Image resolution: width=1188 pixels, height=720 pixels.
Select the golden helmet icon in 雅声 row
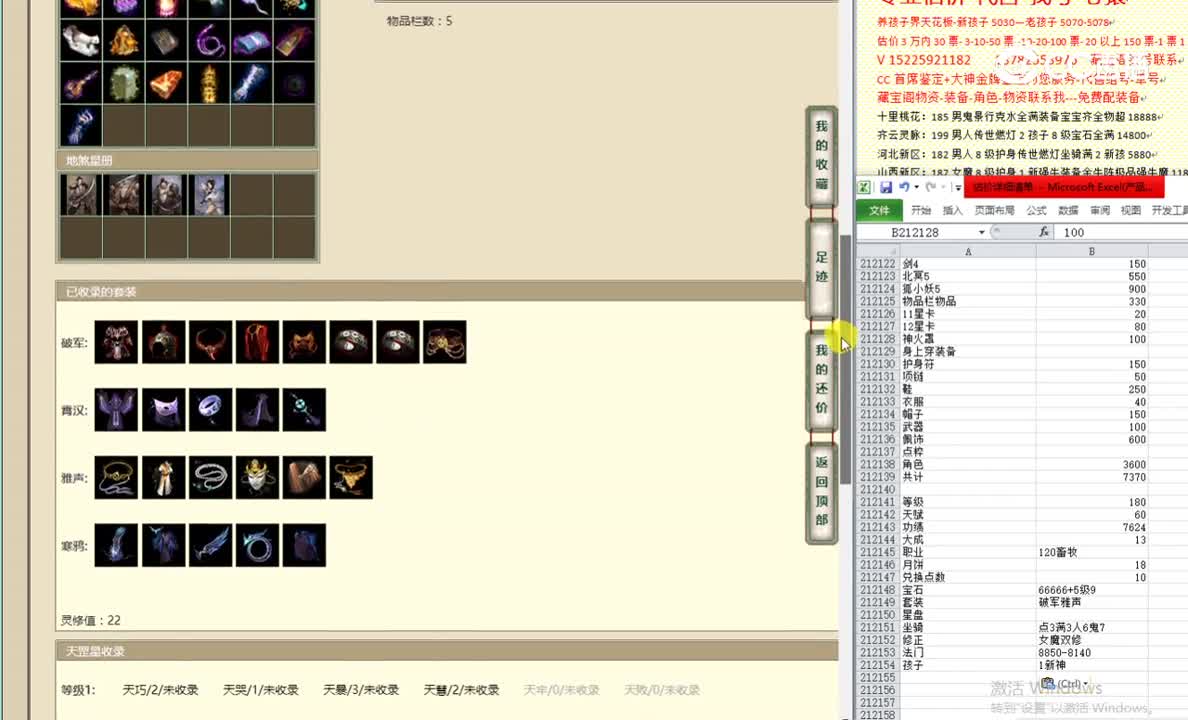[x=257, y=477]
